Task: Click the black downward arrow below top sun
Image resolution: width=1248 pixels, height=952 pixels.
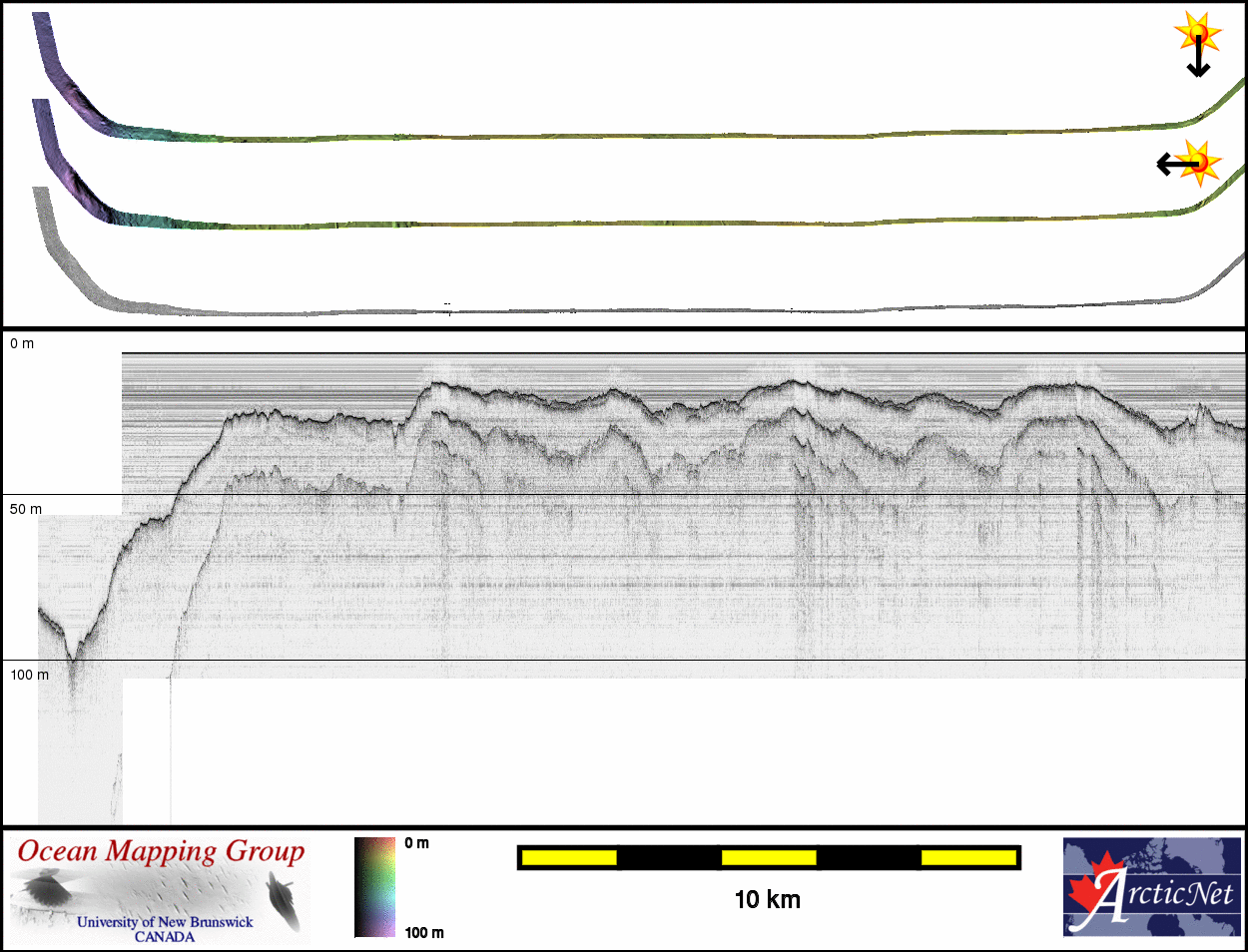Action: 1198,62
